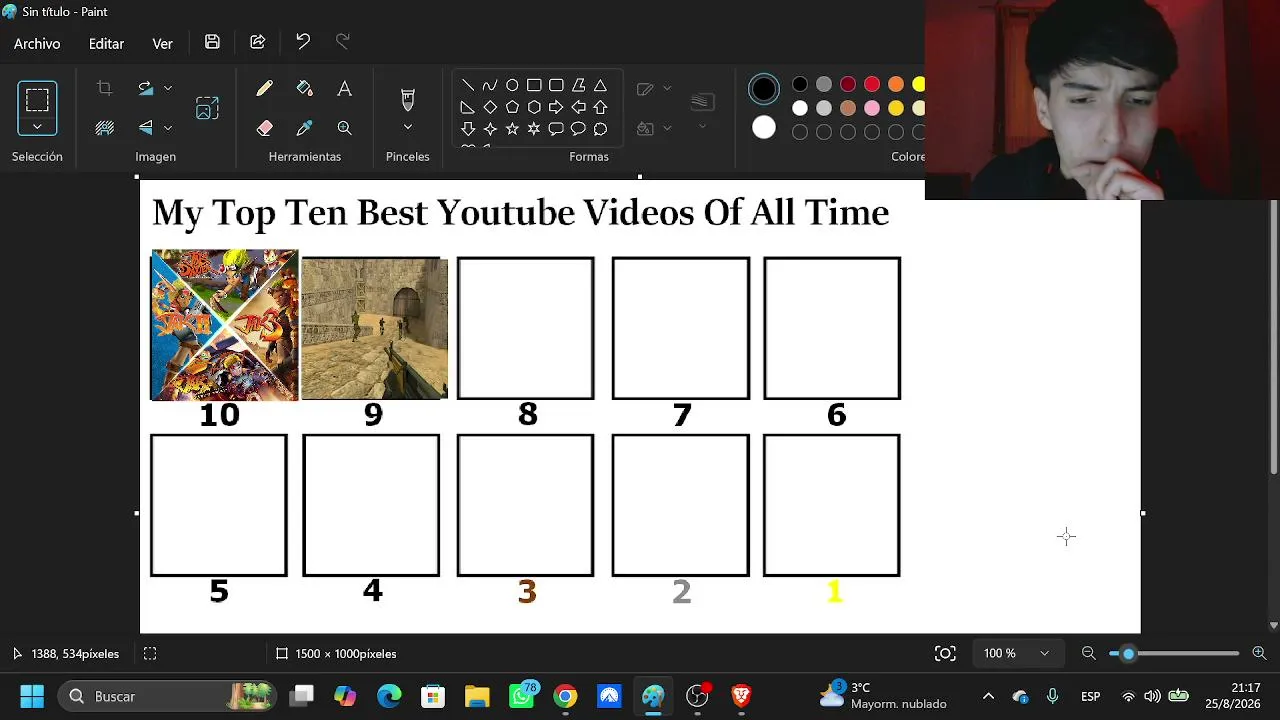Choose the Five-point star shape
Image resolution: width=1280 pixels, height=720 pixels.
pos(512,129)
